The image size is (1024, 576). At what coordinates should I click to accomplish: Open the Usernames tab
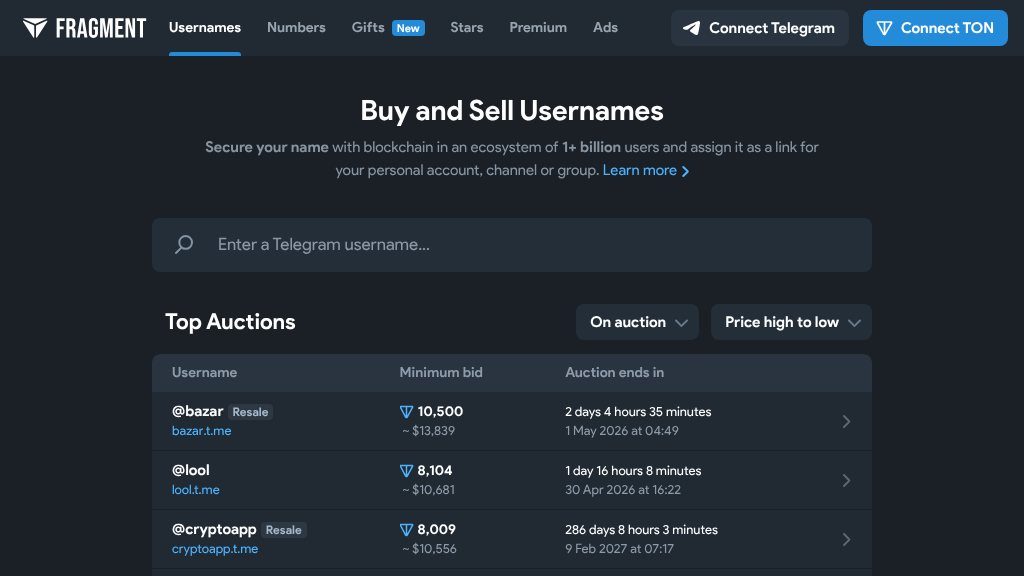(x=204, y=27)
